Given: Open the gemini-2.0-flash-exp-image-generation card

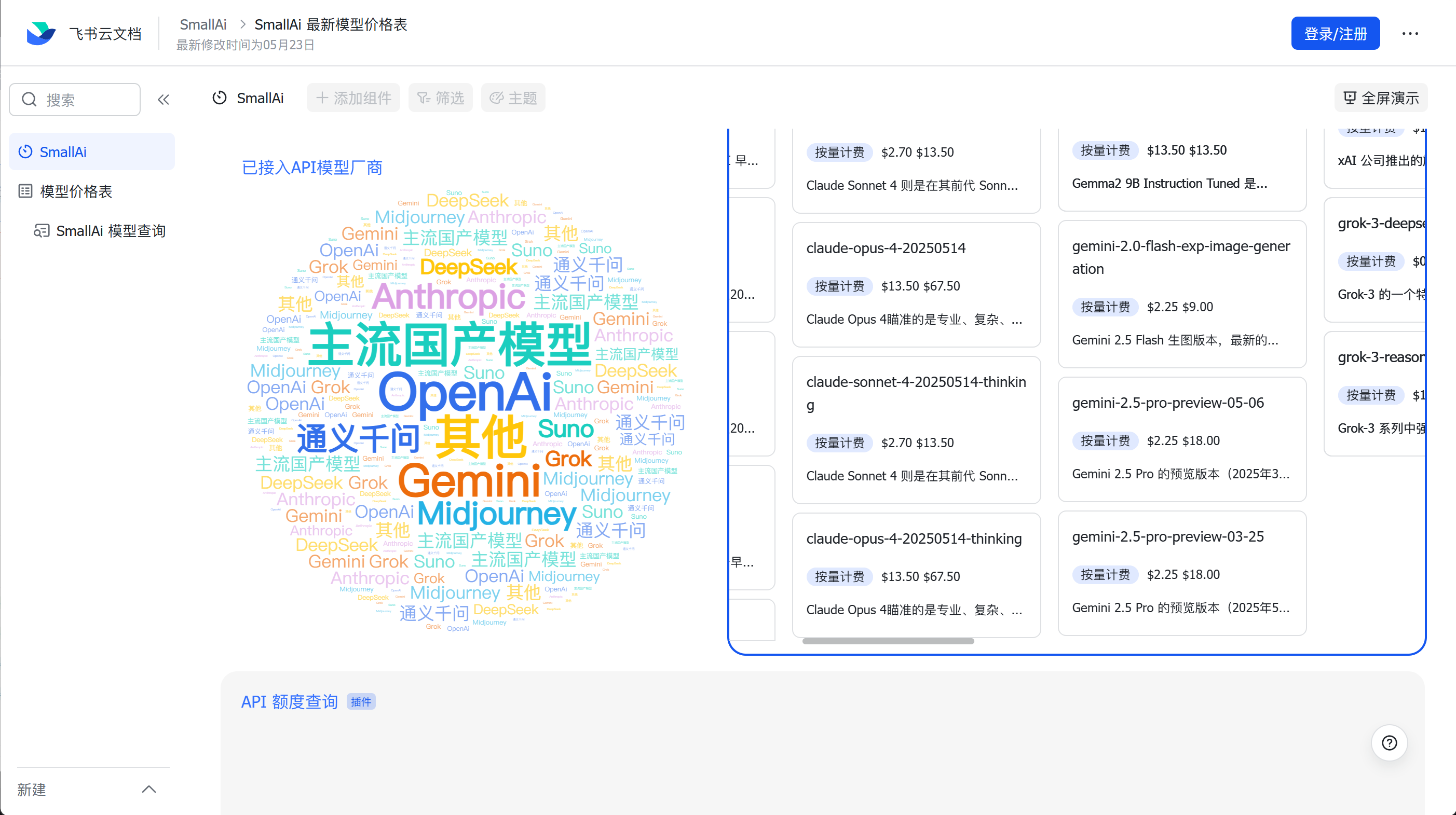Looking at the screenshot, I should [1182, 294].
